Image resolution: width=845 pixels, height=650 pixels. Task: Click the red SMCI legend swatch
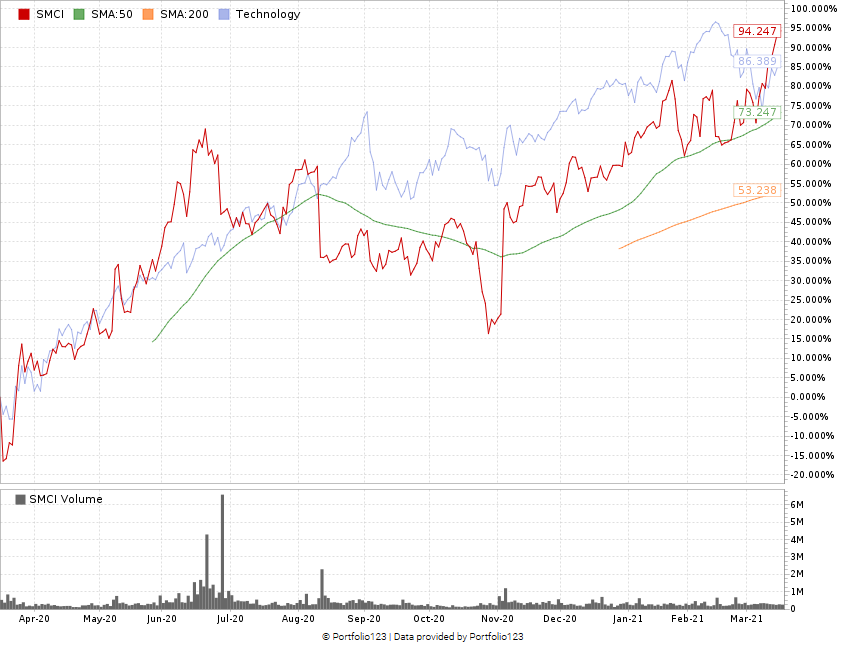(x=24, y=15)
